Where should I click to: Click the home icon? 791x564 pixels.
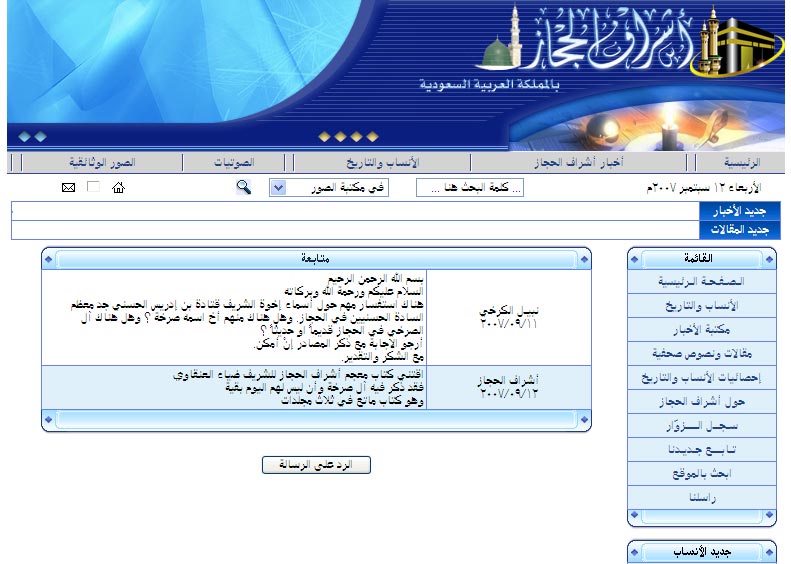(119, 188)
